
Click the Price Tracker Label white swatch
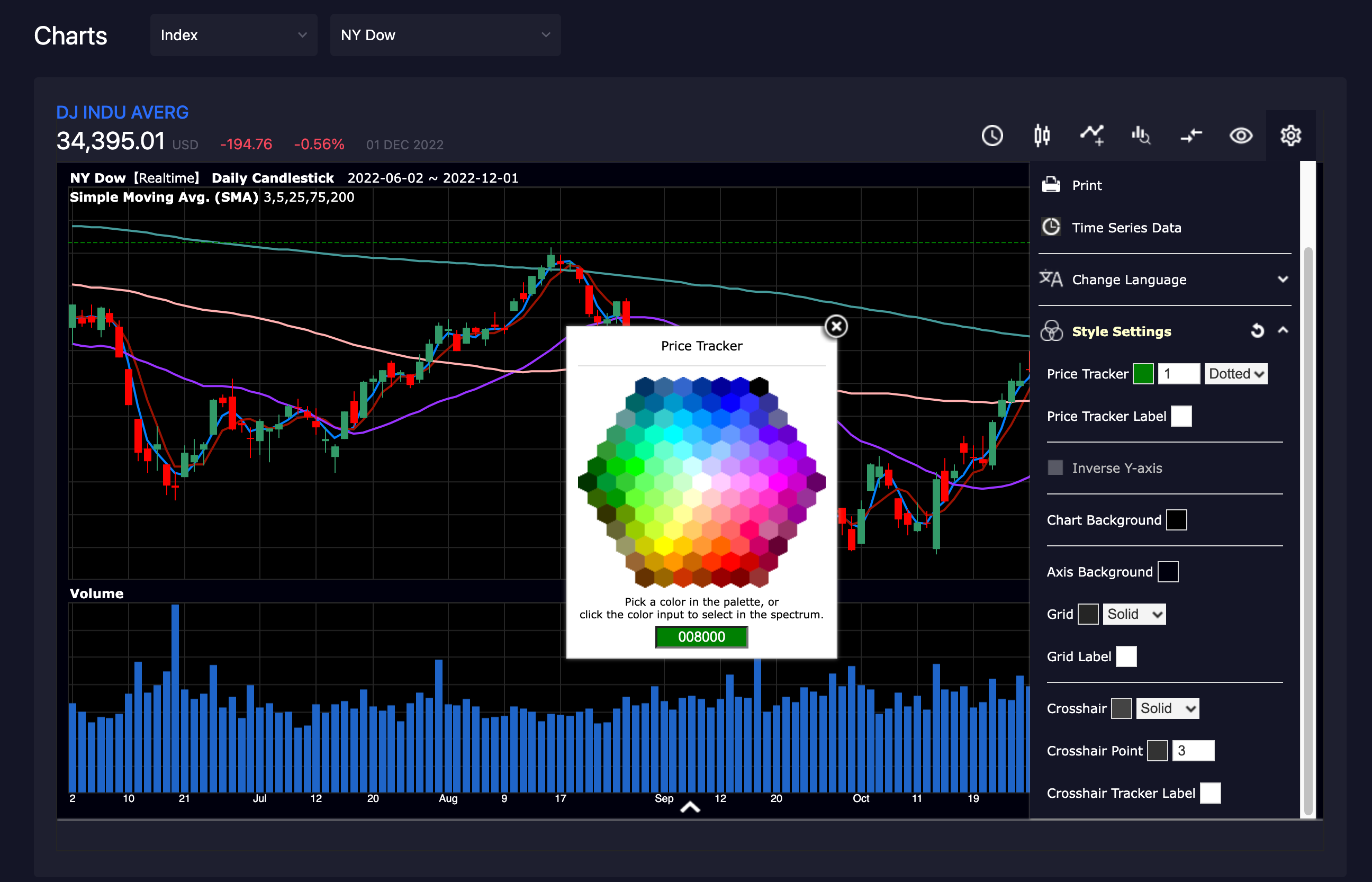click(x=1181, y=416)
